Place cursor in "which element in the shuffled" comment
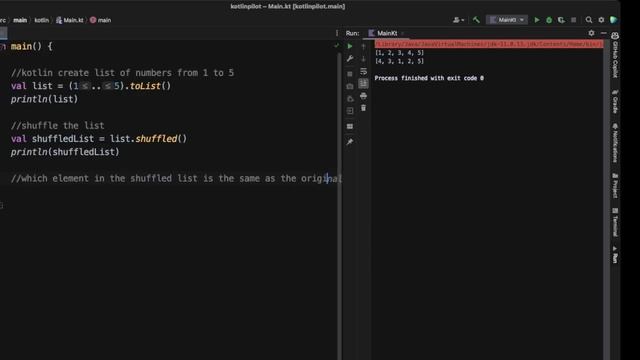This screenshot has width=640, height=360. pyautogui.click(x=176, y=179)
